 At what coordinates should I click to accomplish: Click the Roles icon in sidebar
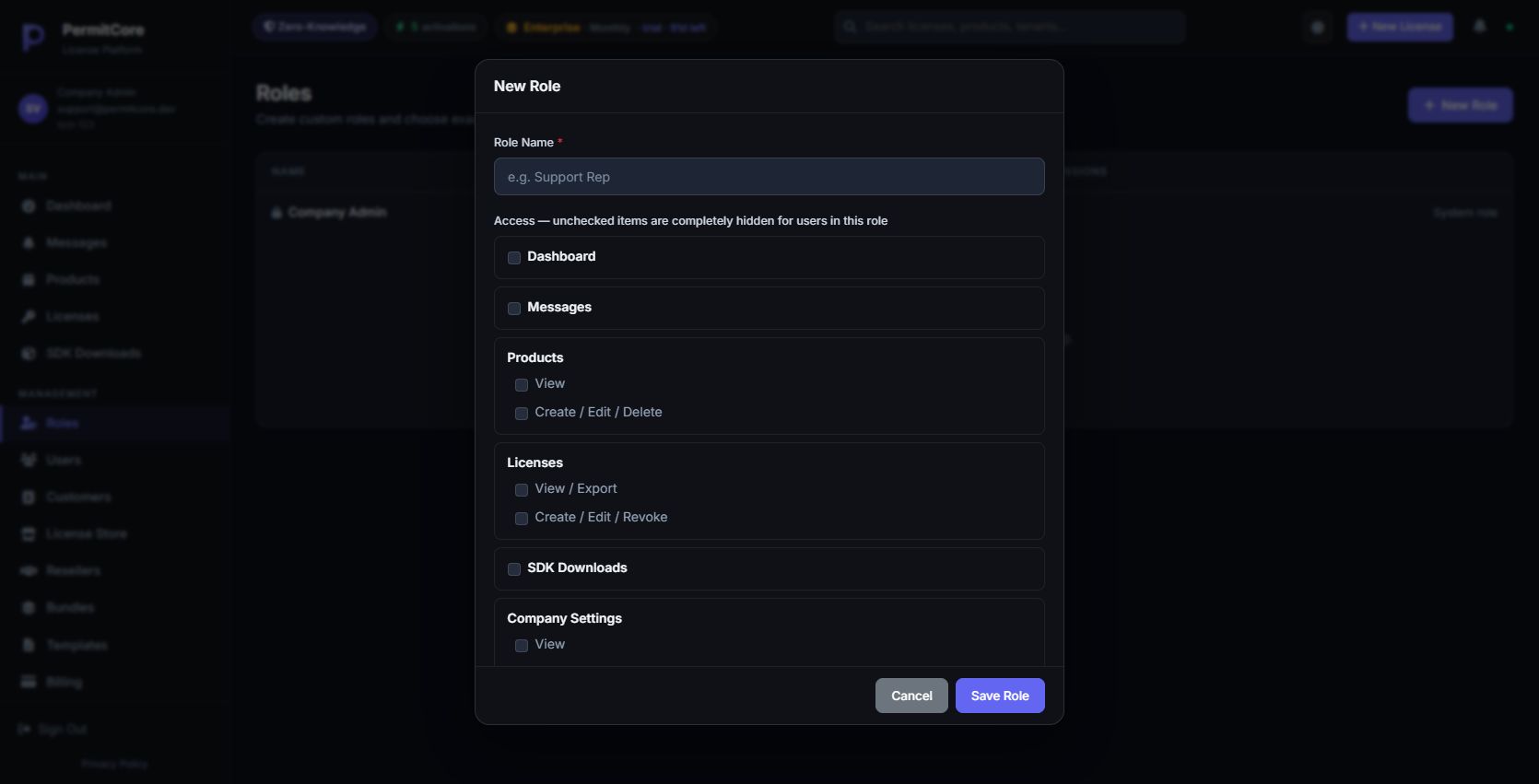click(29, 423)
